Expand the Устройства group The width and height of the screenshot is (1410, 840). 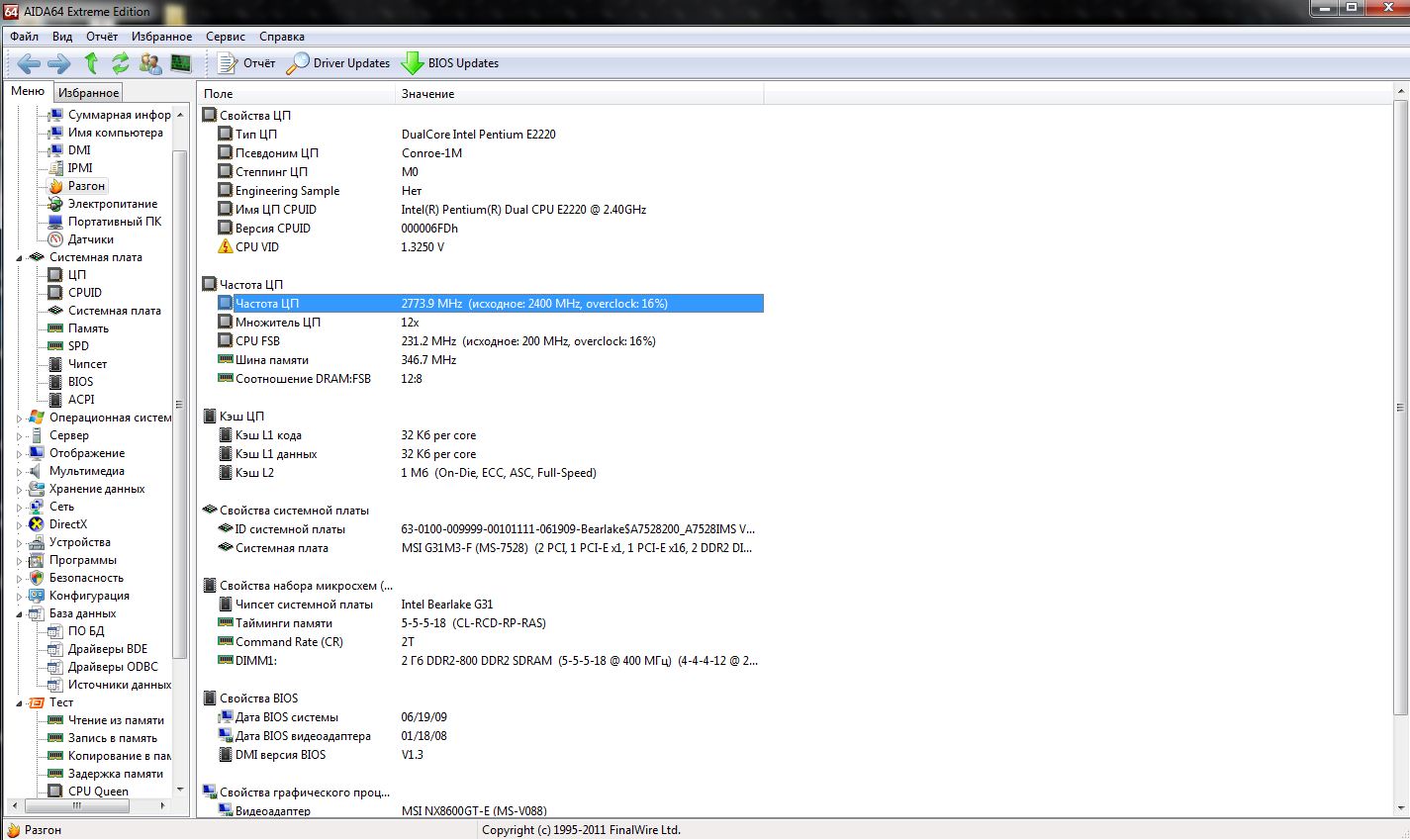(20, 543)
